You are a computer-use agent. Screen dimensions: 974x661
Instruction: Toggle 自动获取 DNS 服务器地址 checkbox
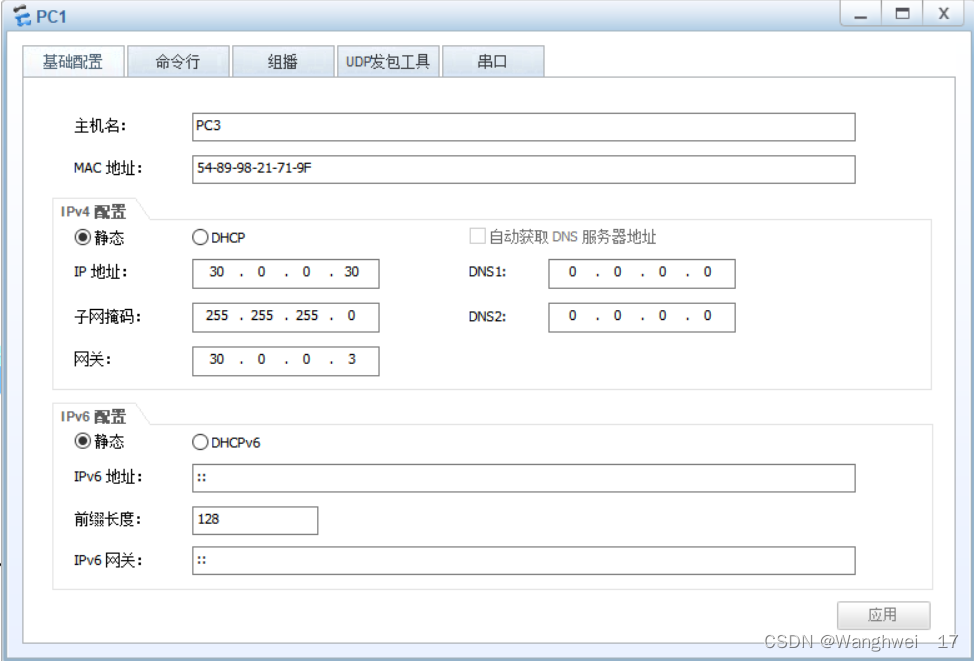[x=477, y=236]
